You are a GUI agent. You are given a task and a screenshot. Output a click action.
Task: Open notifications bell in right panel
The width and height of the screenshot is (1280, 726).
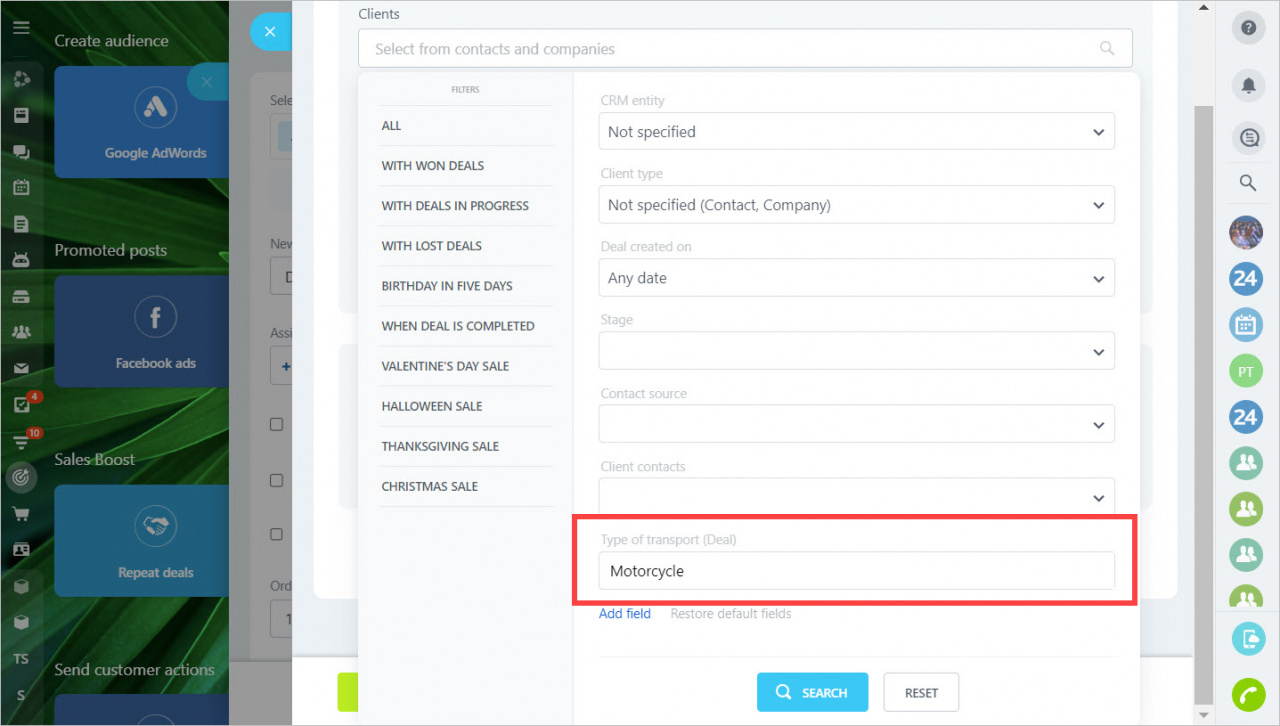(x=1248, y=86)
